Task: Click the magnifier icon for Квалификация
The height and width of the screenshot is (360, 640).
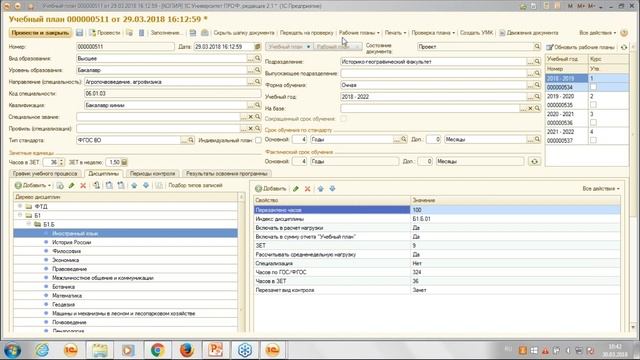Action: click(x=258, y=105)
